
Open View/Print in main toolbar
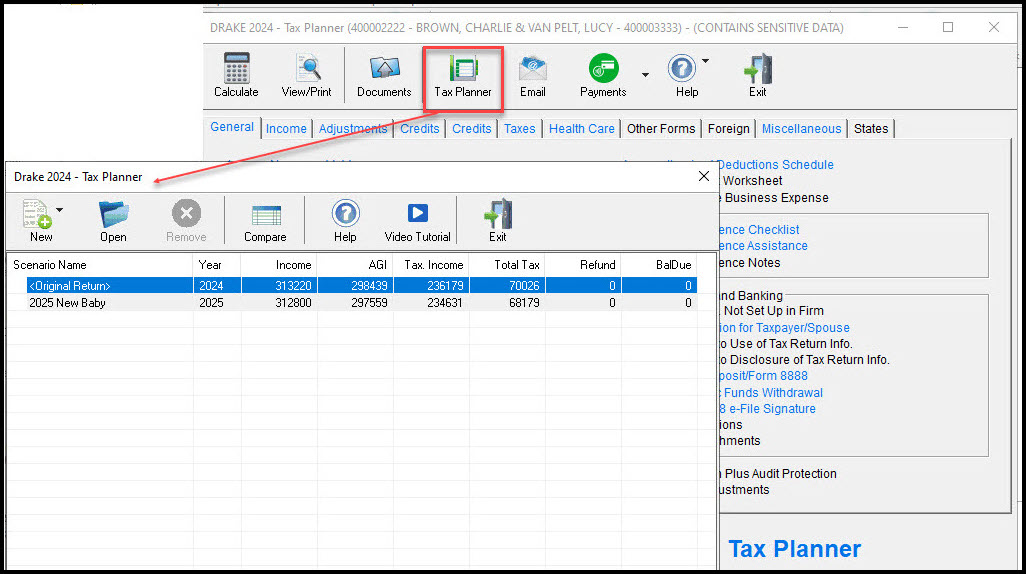click(x=306, y=76)
